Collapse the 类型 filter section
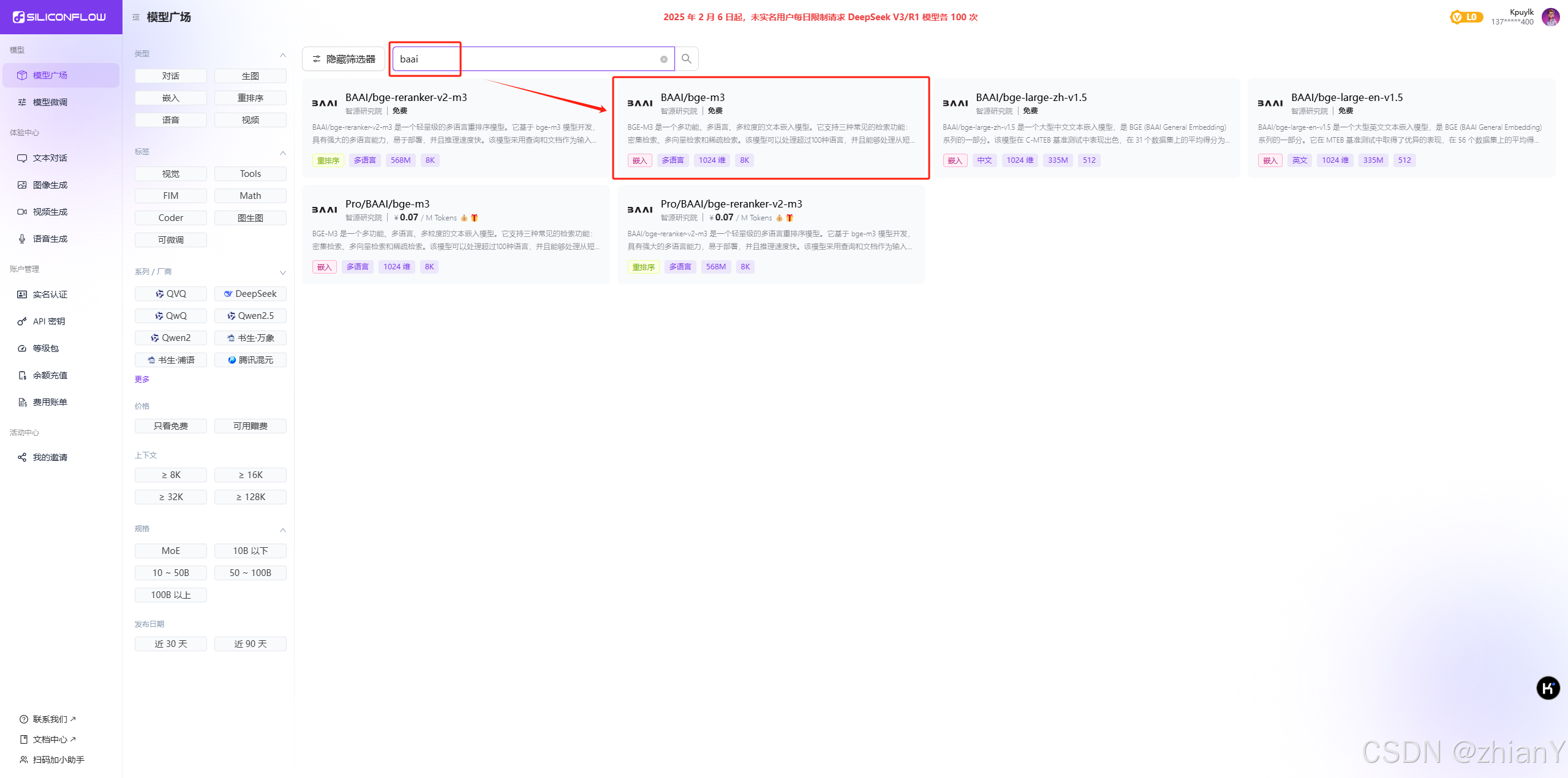The height and width of the screenshot is (778, 1568). click(283, 55)
